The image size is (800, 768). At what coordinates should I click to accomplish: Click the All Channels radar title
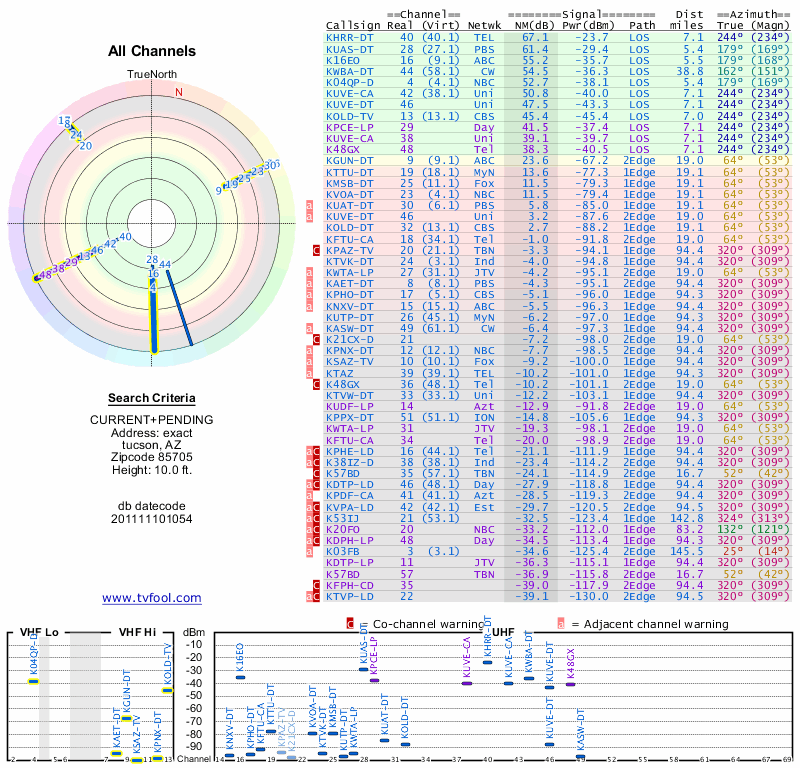point(152,51)
